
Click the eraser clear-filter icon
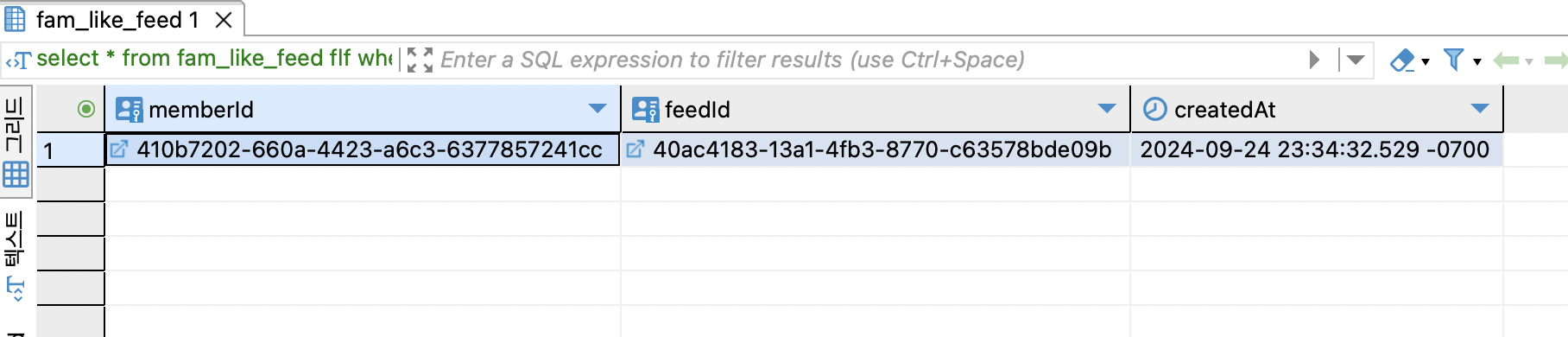1402,60
